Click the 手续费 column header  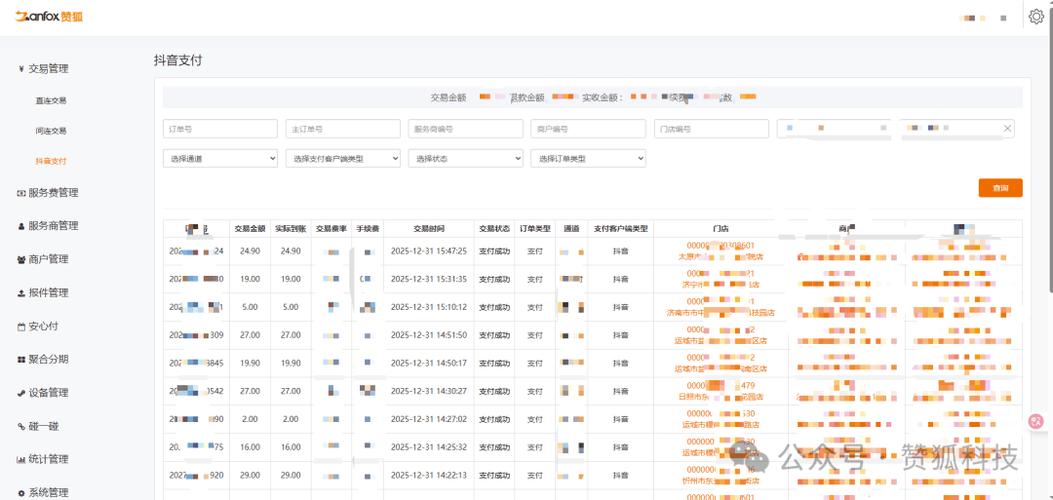[x=367, y=229]
